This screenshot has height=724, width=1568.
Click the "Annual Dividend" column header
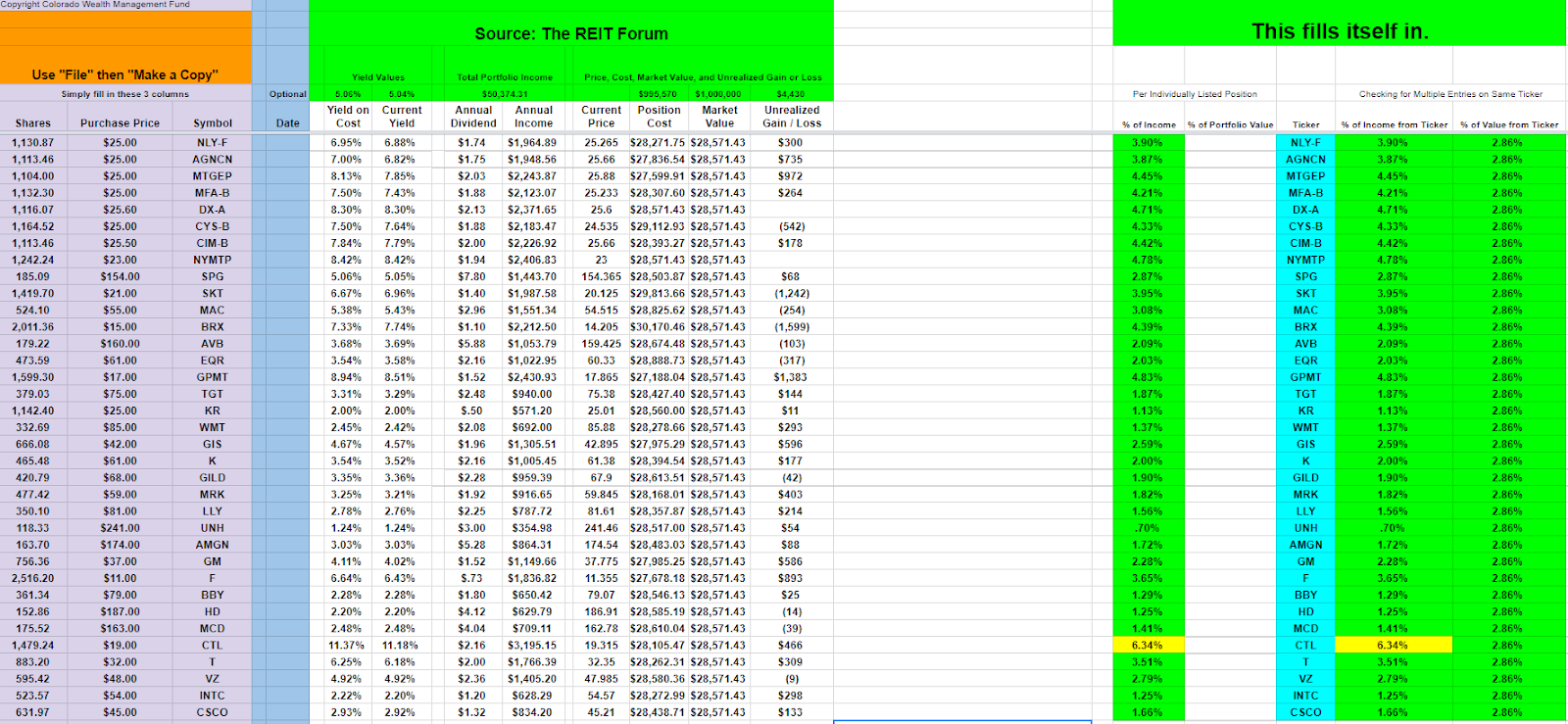click(473, 117)
